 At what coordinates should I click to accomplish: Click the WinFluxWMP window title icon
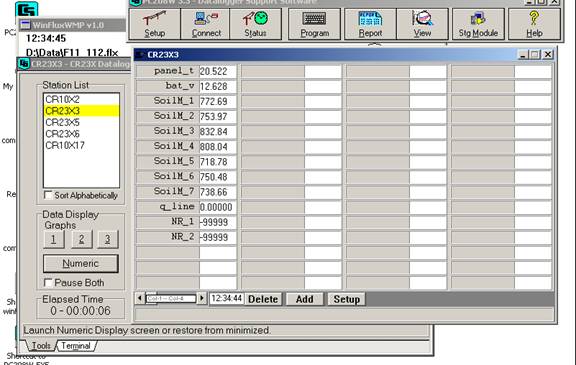coord(25,25)
